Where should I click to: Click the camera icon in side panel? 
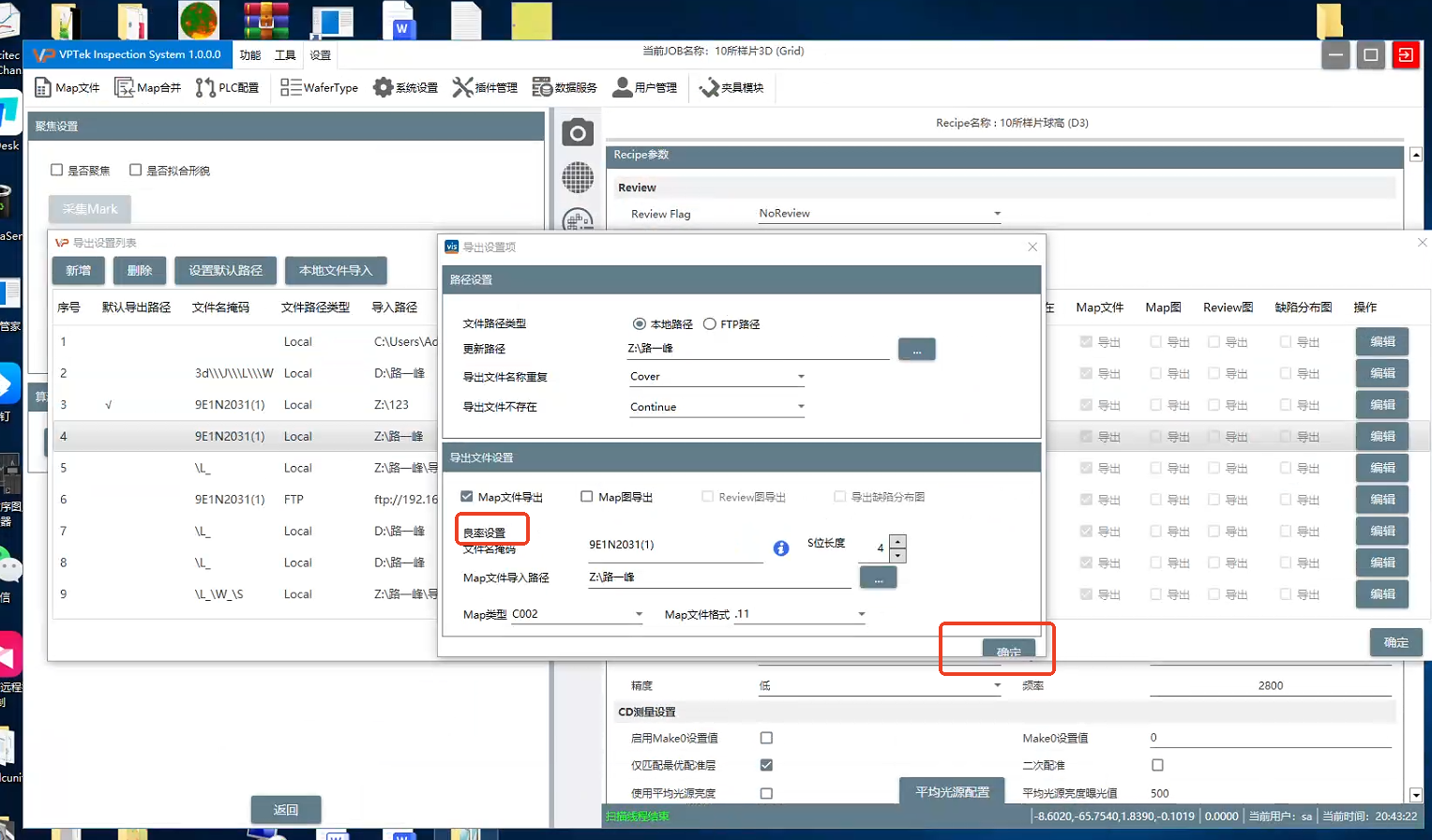(578, 133)
